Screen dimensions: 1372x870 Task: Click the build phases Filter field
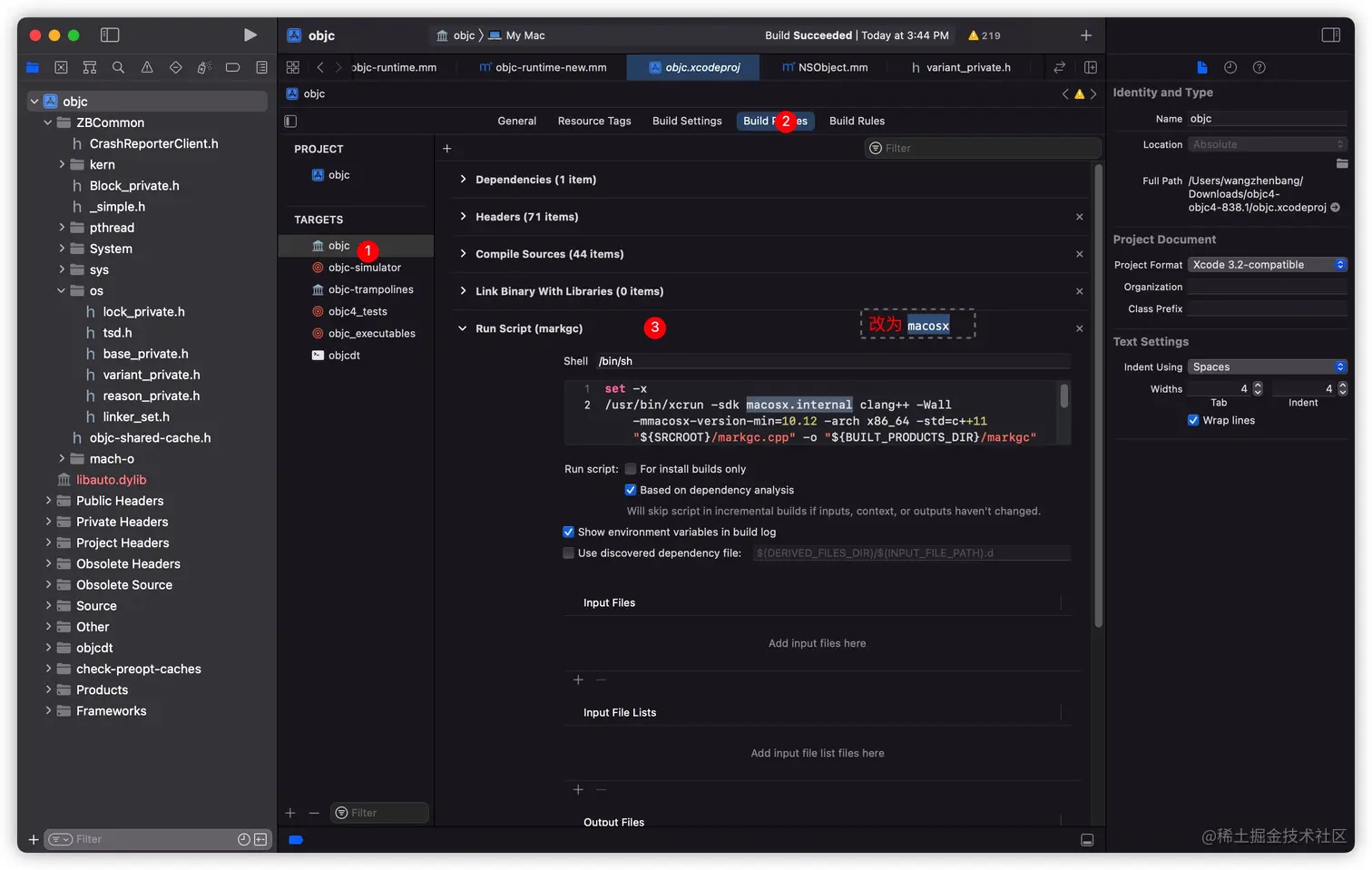[983, 148]
